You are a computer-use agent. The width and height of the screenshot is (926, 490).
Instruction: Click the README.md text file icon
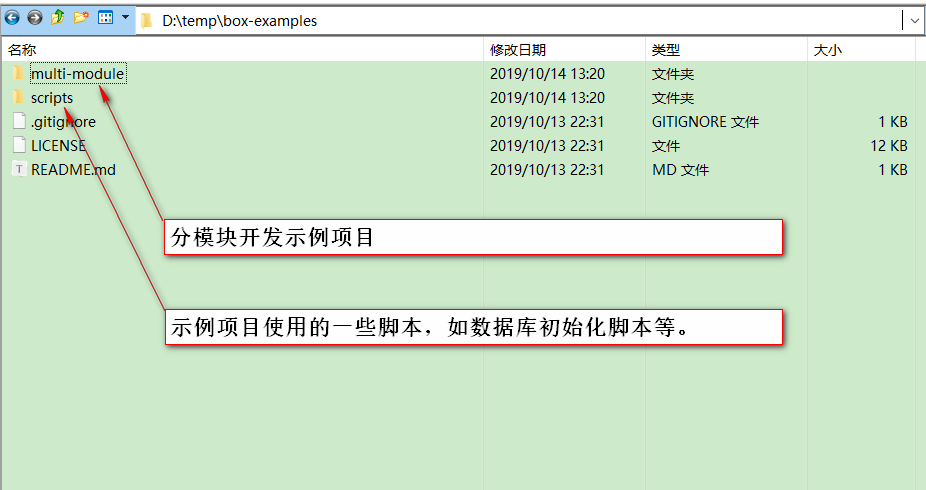click(x=19, y=169)
